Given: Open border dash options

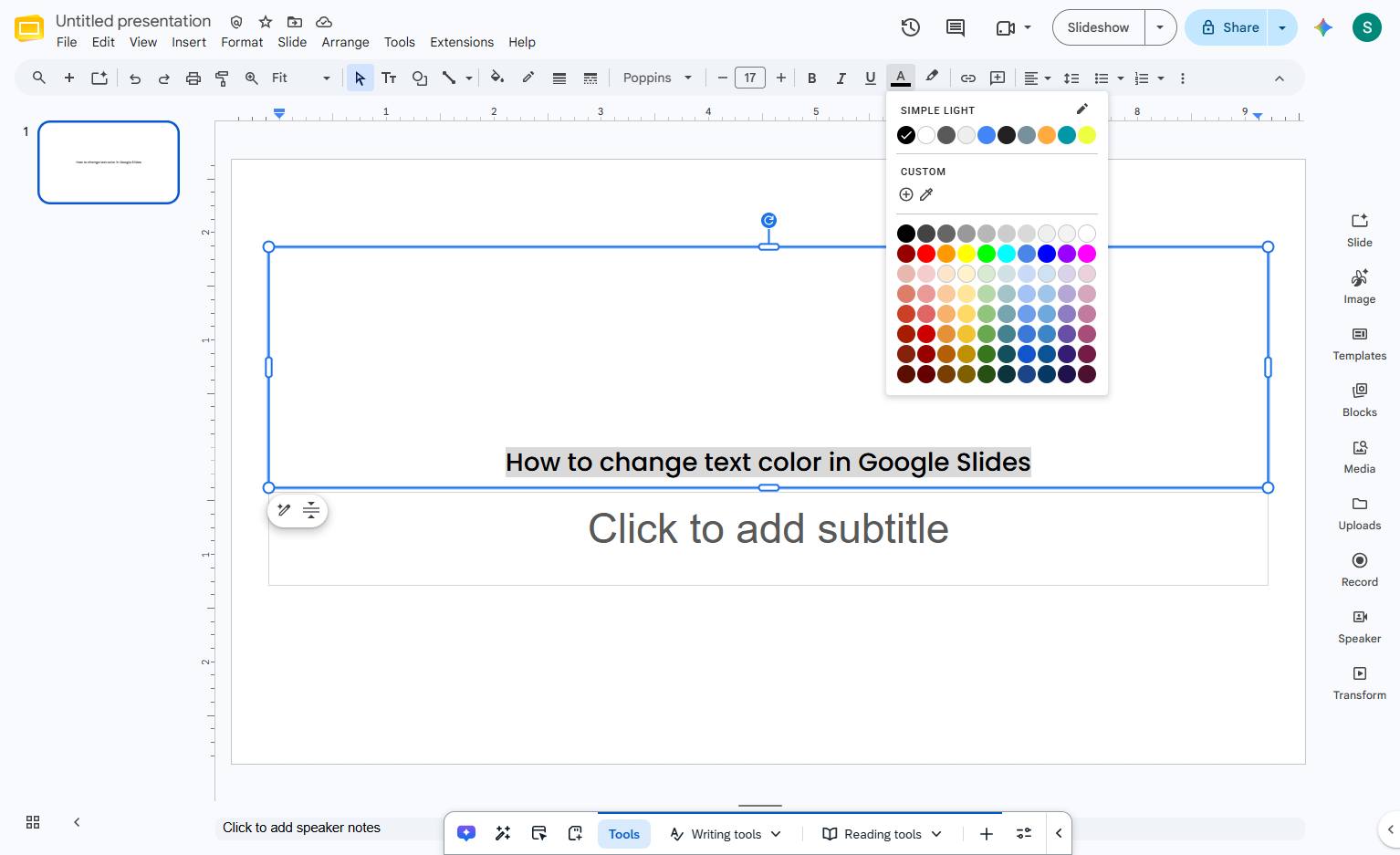Looking at the screenshot, I should (590, 78).
